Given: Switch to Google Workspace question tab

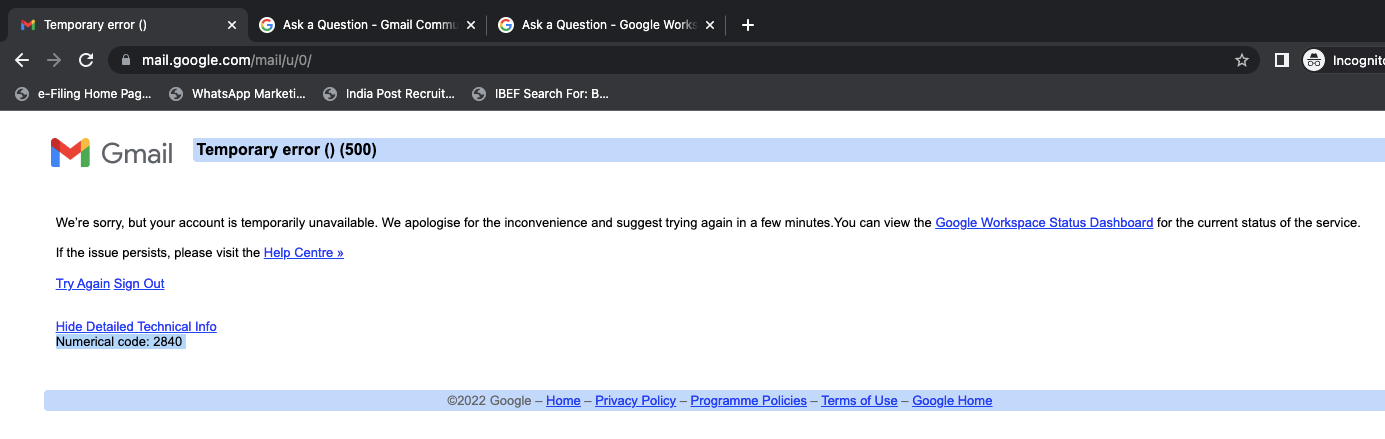Looking at the screenshot, I should pos(600,25).
